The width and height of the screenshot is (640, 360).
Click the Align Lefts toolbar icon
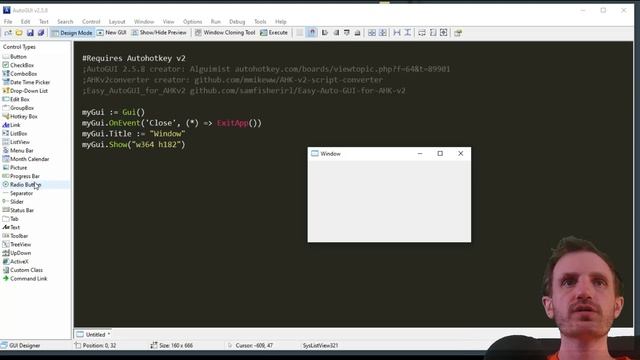click(325, 33)
